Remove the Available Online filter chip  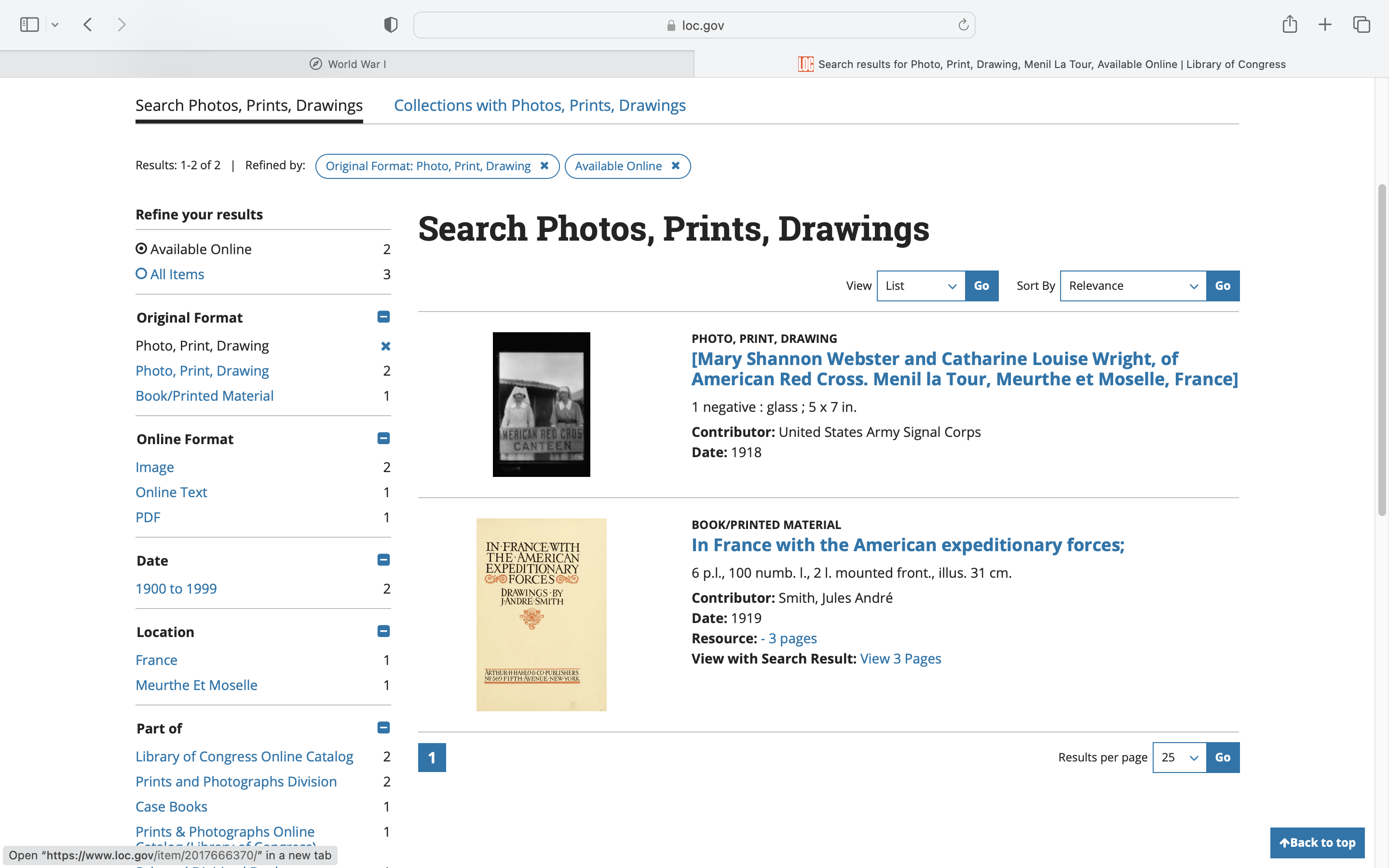point(676,165)
